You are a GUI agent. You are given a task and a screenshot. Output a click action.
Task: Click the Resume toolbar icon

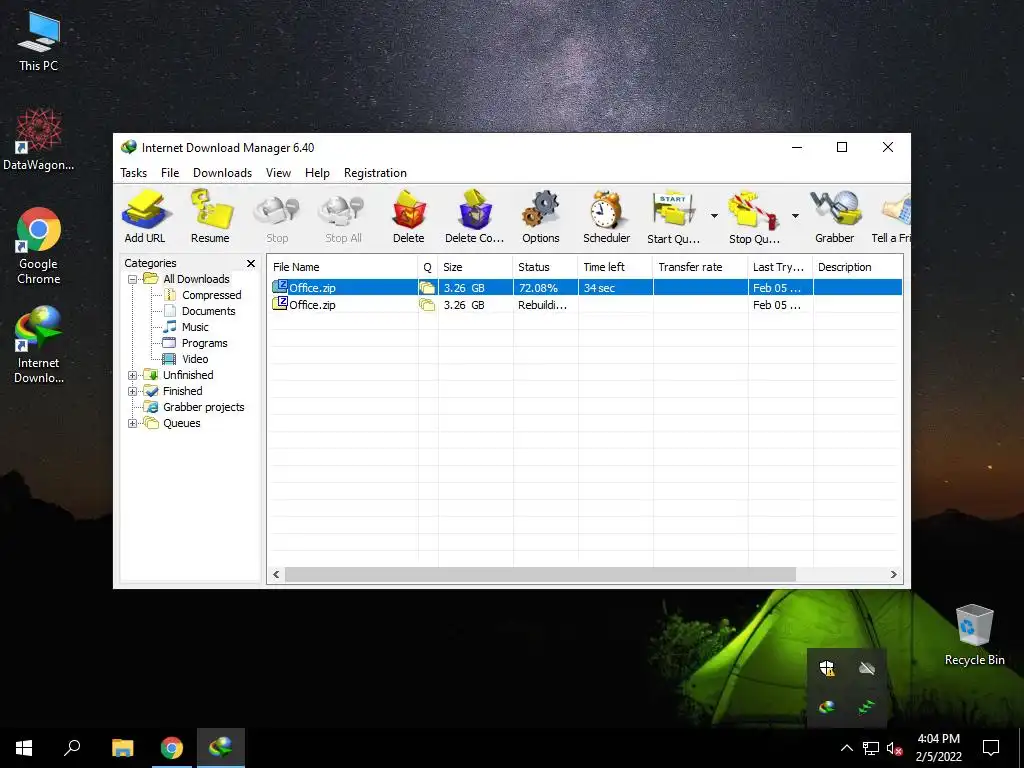pyautogui.click(x=210, y=216)
